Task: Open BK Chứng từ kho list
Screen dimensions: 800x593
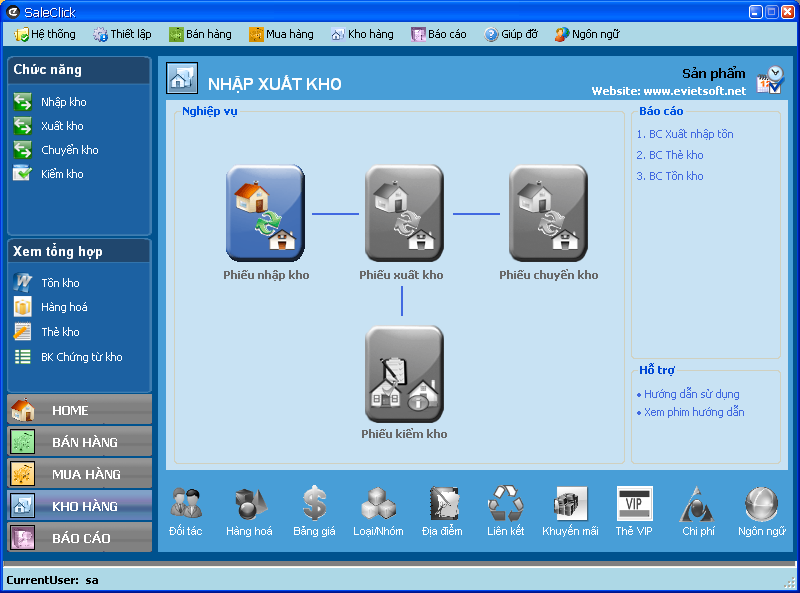Action: click(68, 357)
